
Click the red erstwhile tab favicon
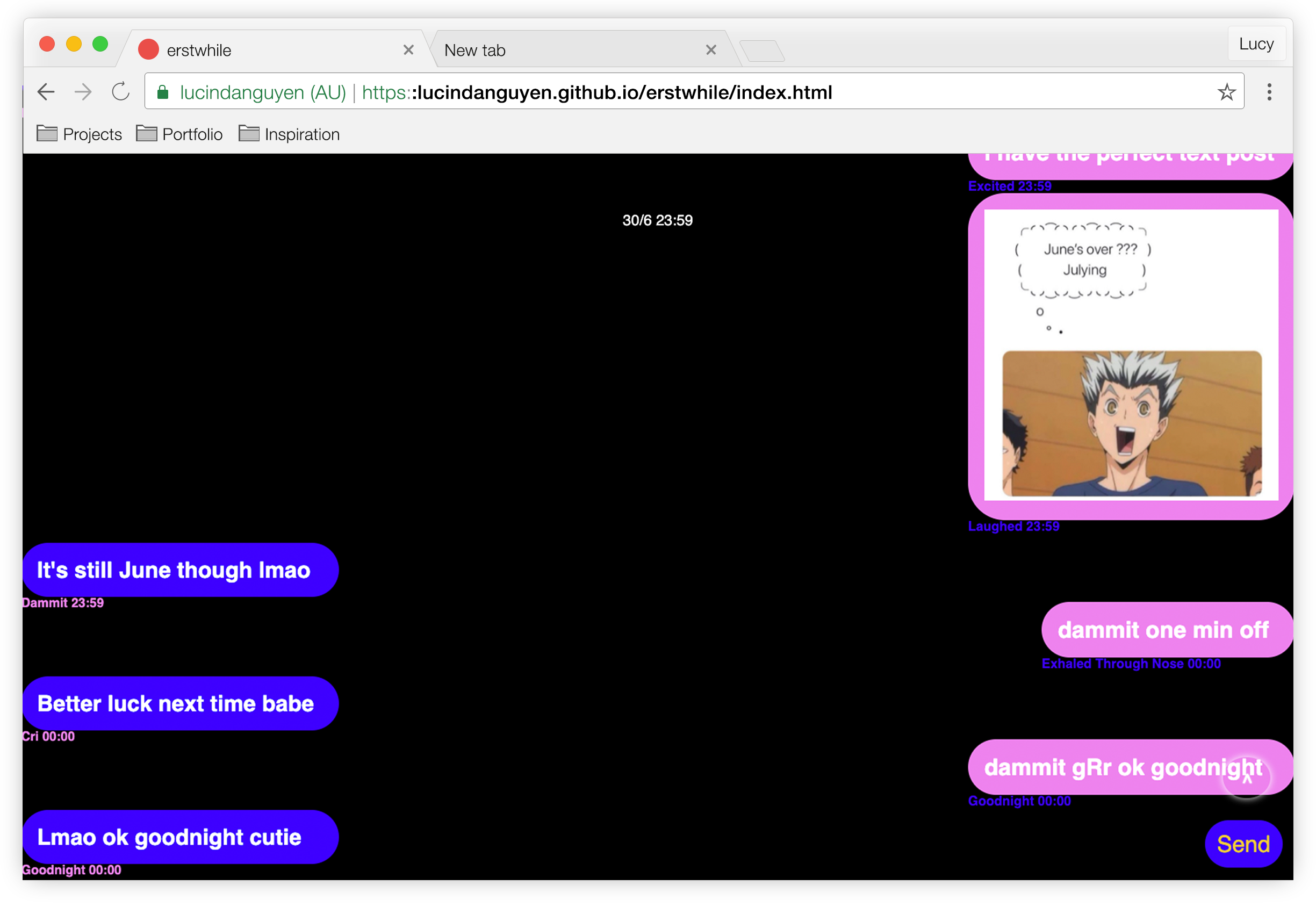tap(148, 49)
